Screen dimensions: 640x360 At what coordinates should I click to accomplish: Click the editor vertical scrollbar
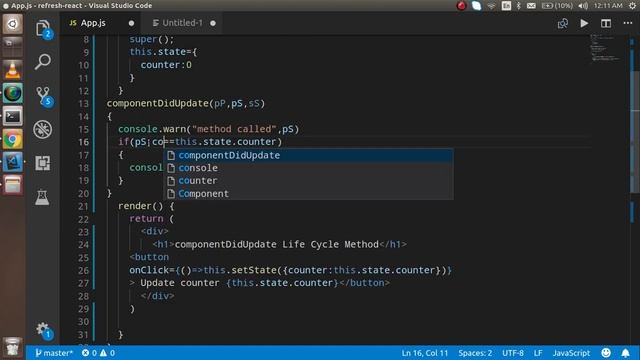click(635, 131)
